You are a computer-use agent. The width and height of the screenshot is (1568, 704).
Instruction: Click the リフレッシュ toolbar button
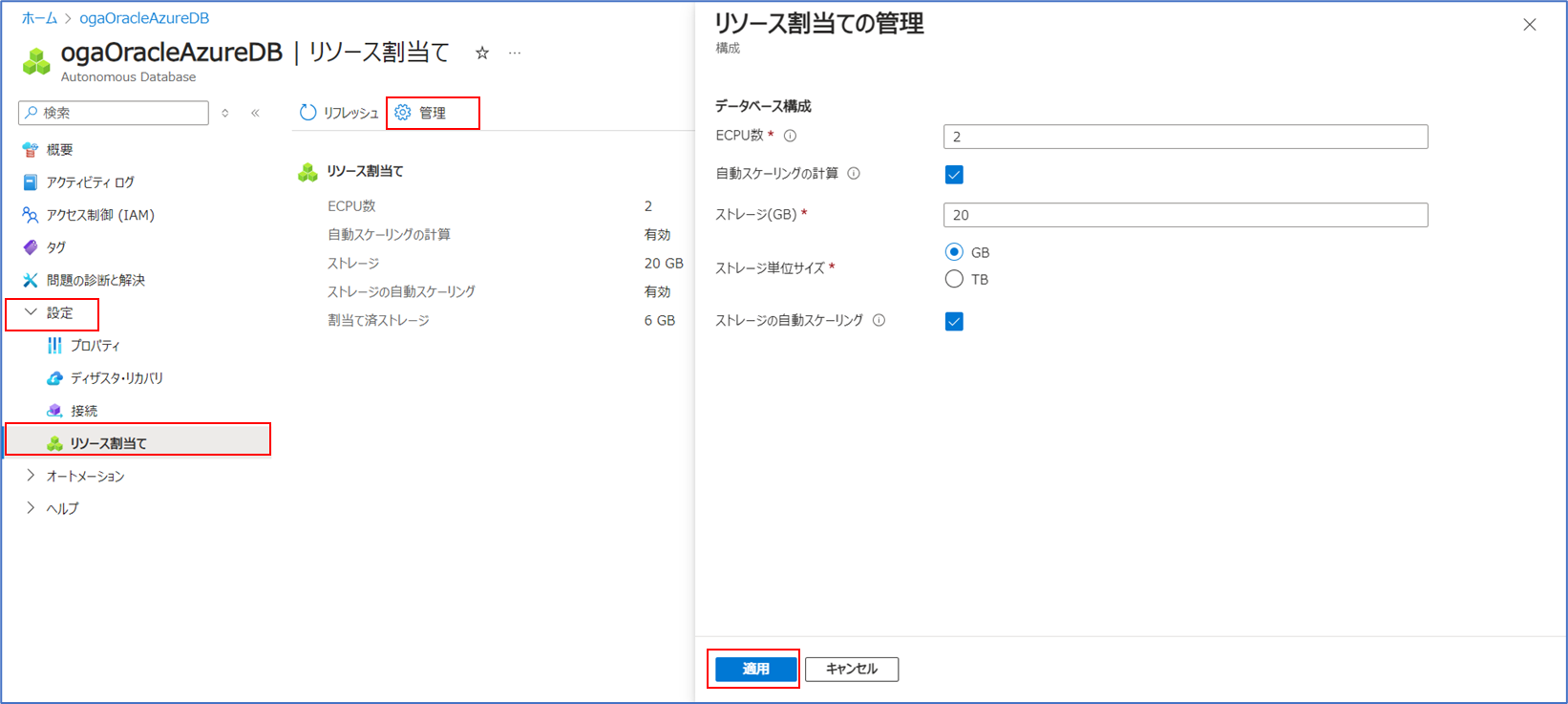339,113
